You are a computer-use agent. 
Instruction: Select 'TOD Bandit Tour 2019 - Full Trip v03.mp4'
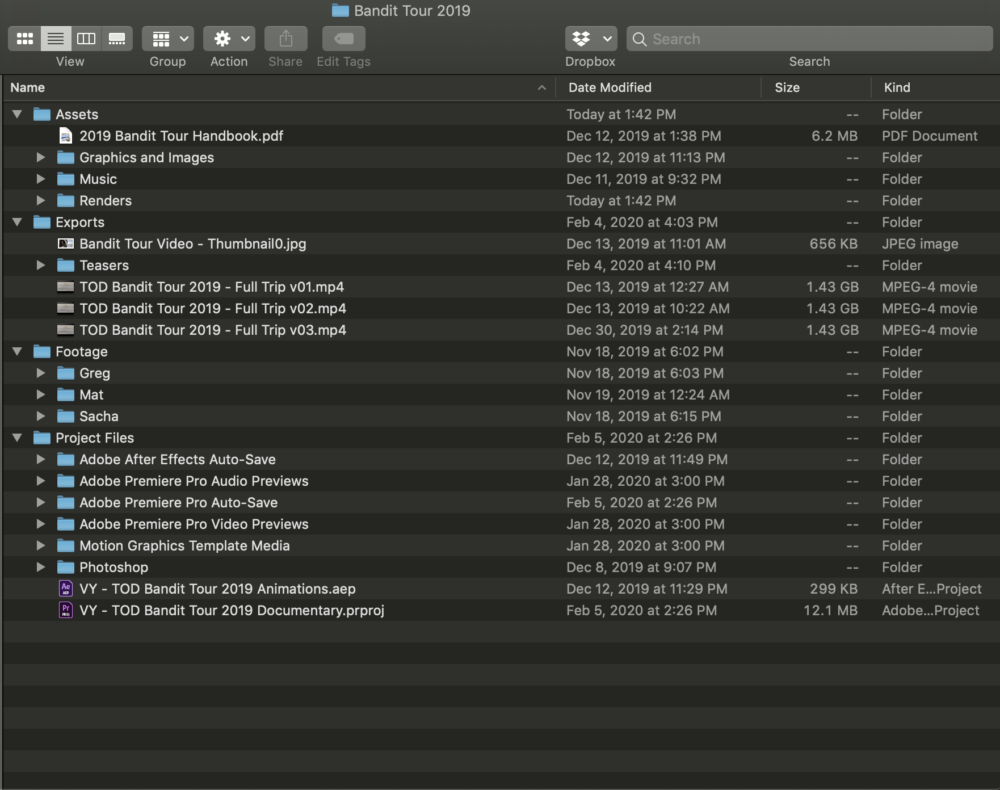tap(213, 330)
